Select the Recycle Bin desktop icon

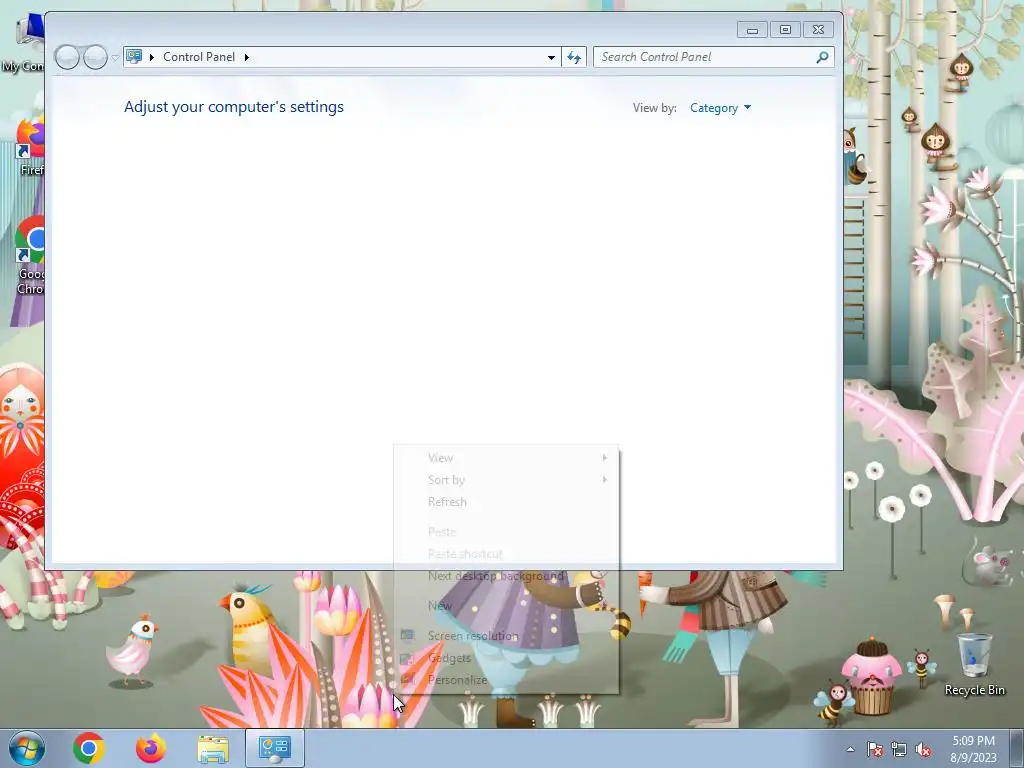[974, 664]
